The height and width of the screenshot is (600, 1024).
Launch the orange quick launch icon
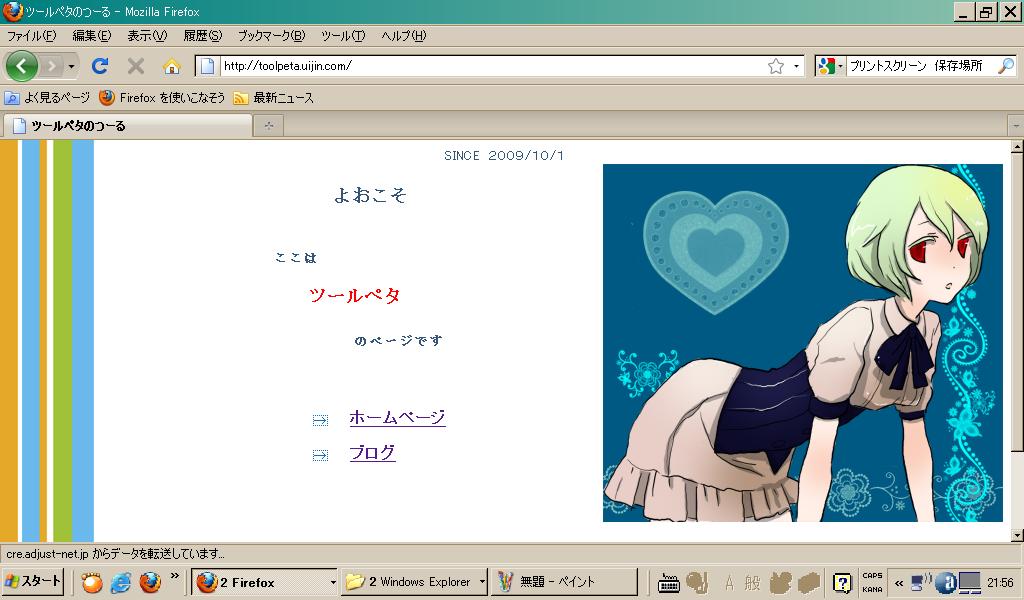click(x=92, y=582)
